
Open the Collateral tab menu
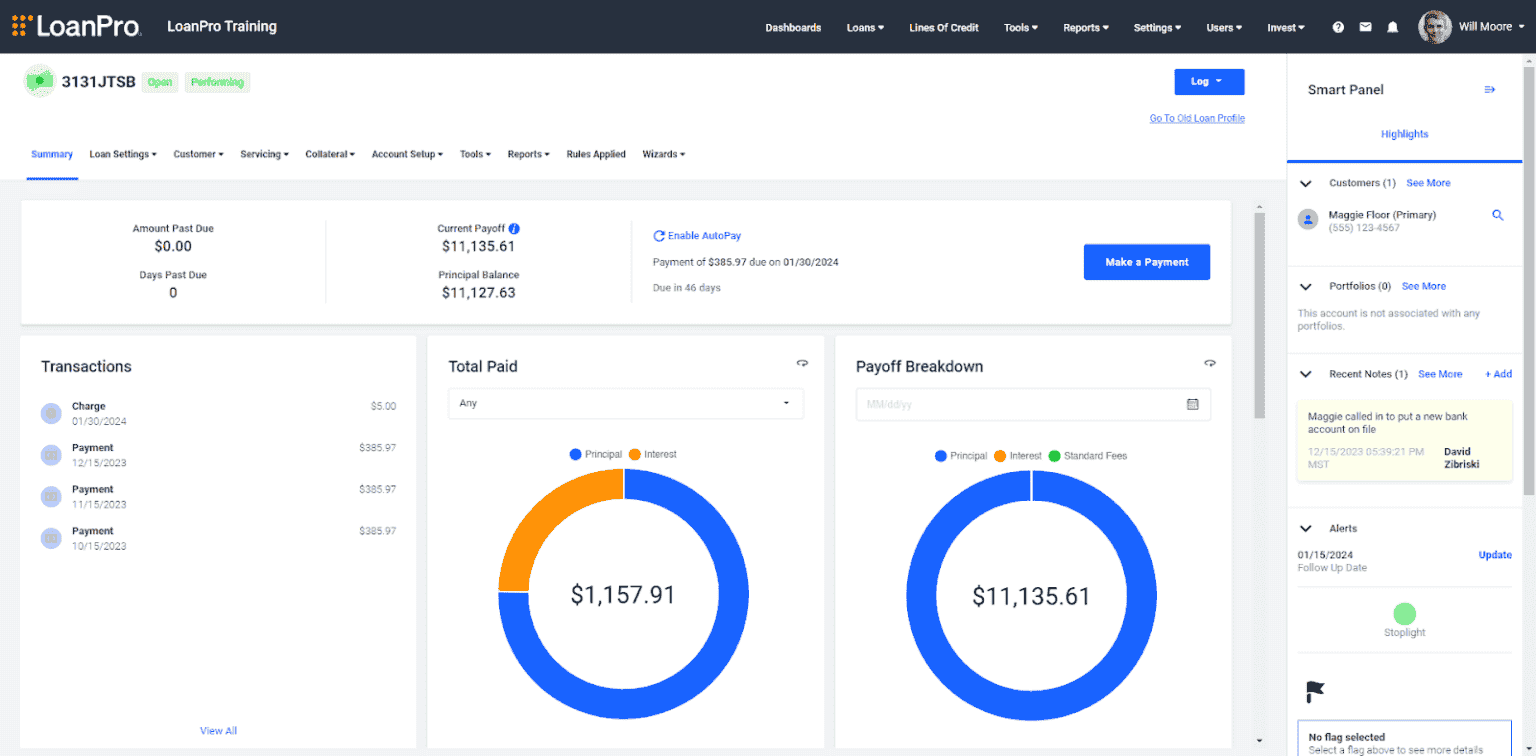(330, 154)
